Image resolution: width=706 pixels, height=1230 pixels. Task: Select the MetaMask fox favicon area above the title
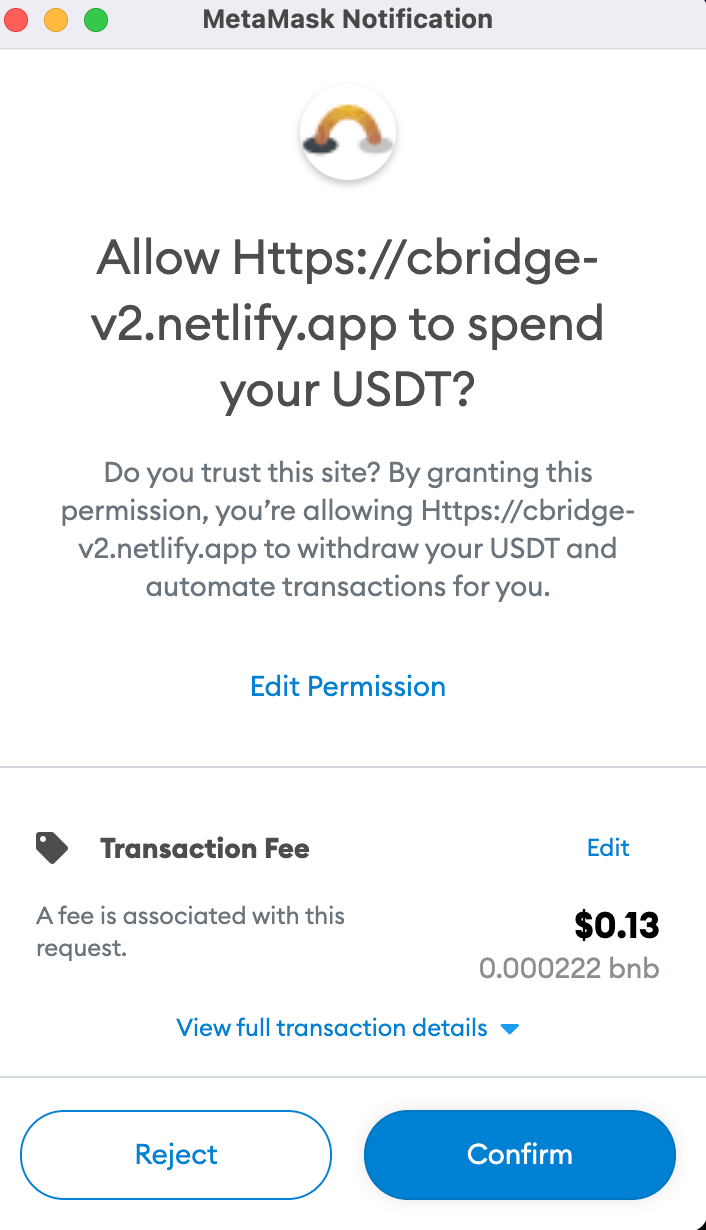(x=347, y=132)
